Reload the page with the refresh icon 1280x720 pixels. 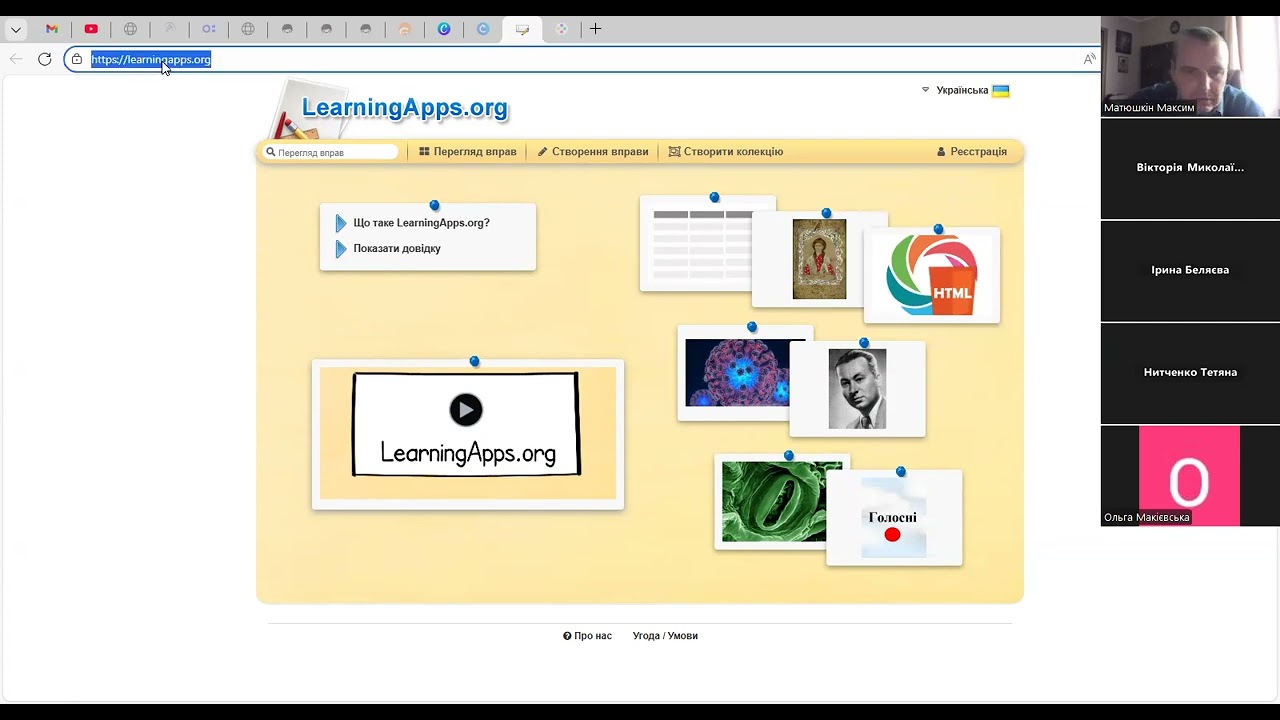pyautogui.click(x=45, y=59)
